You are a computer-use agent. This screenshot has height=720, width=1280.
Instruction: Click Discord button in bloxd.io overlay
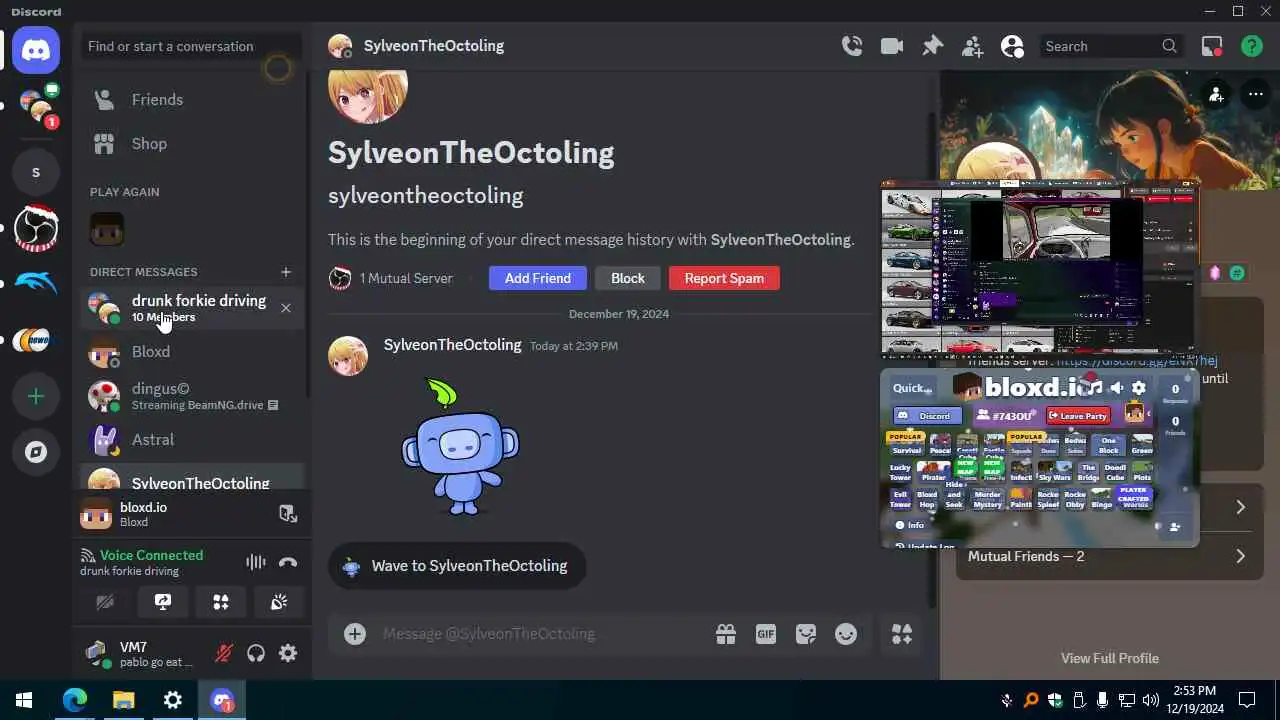coord(927,415)
